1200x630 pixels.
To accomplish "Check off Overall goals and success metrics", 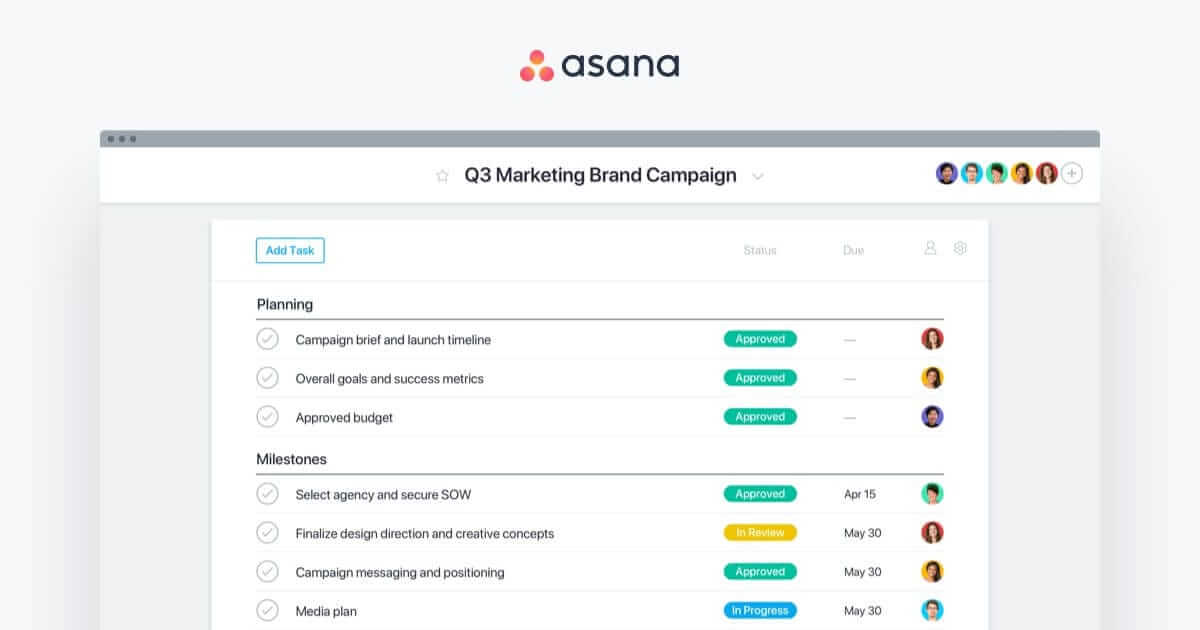I will click(x=267, y=378).
